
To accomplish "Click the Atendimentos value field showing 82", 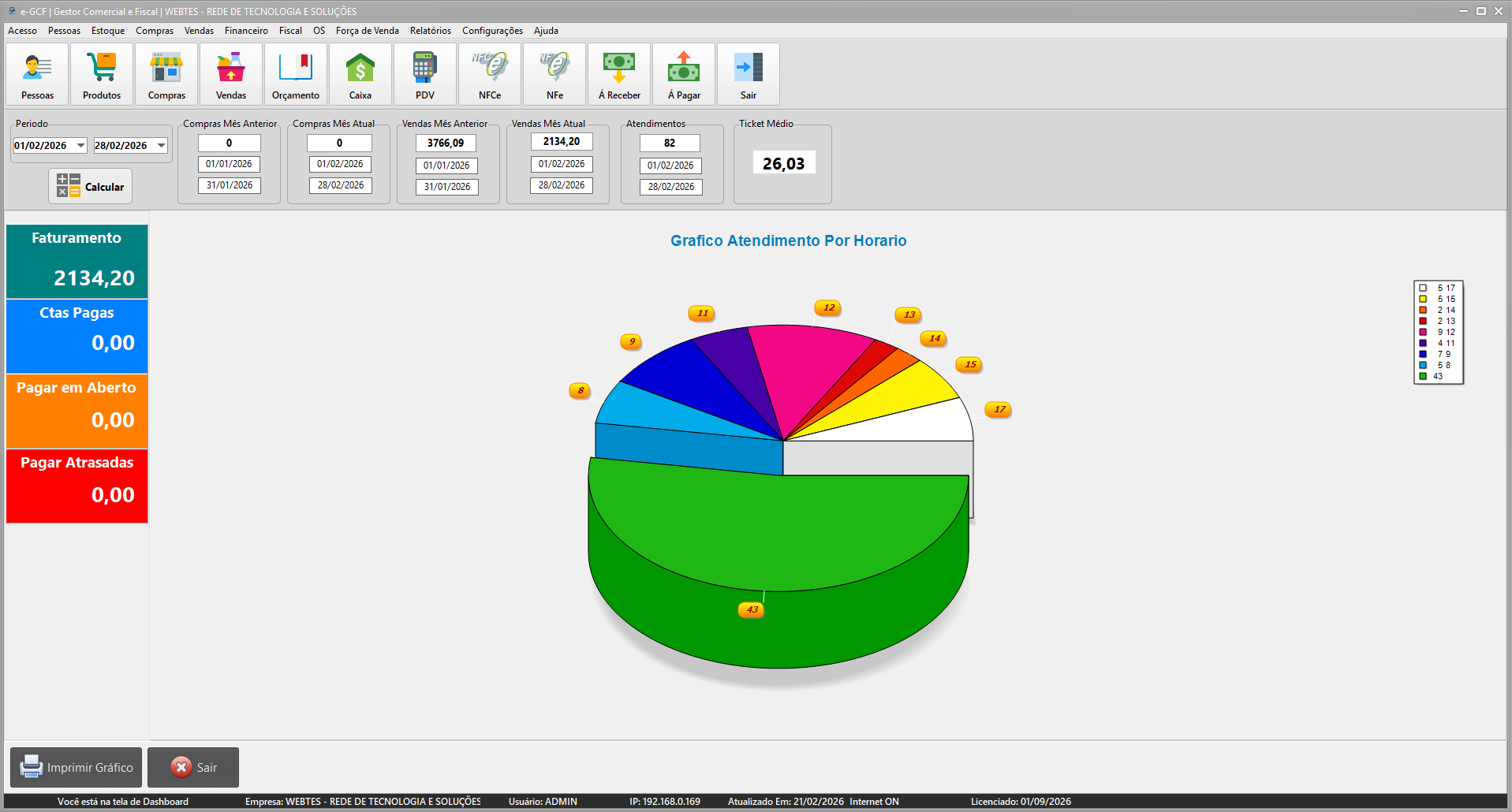I will (670, 143).
